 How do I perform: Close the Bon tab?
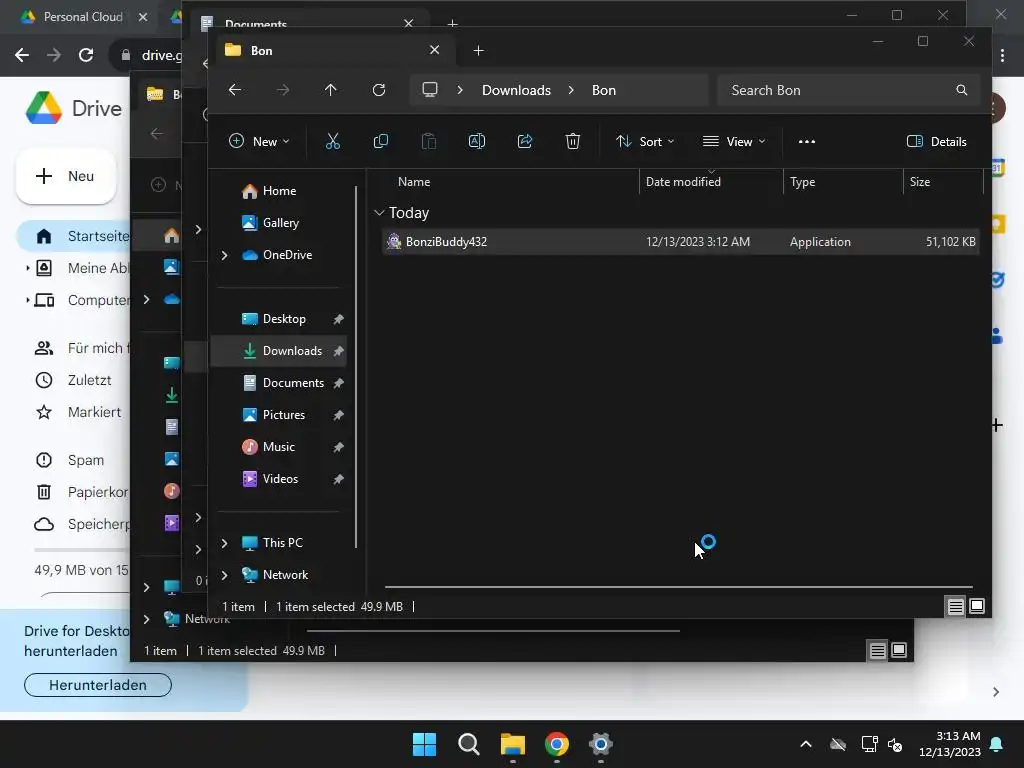(x=434, y=50)
